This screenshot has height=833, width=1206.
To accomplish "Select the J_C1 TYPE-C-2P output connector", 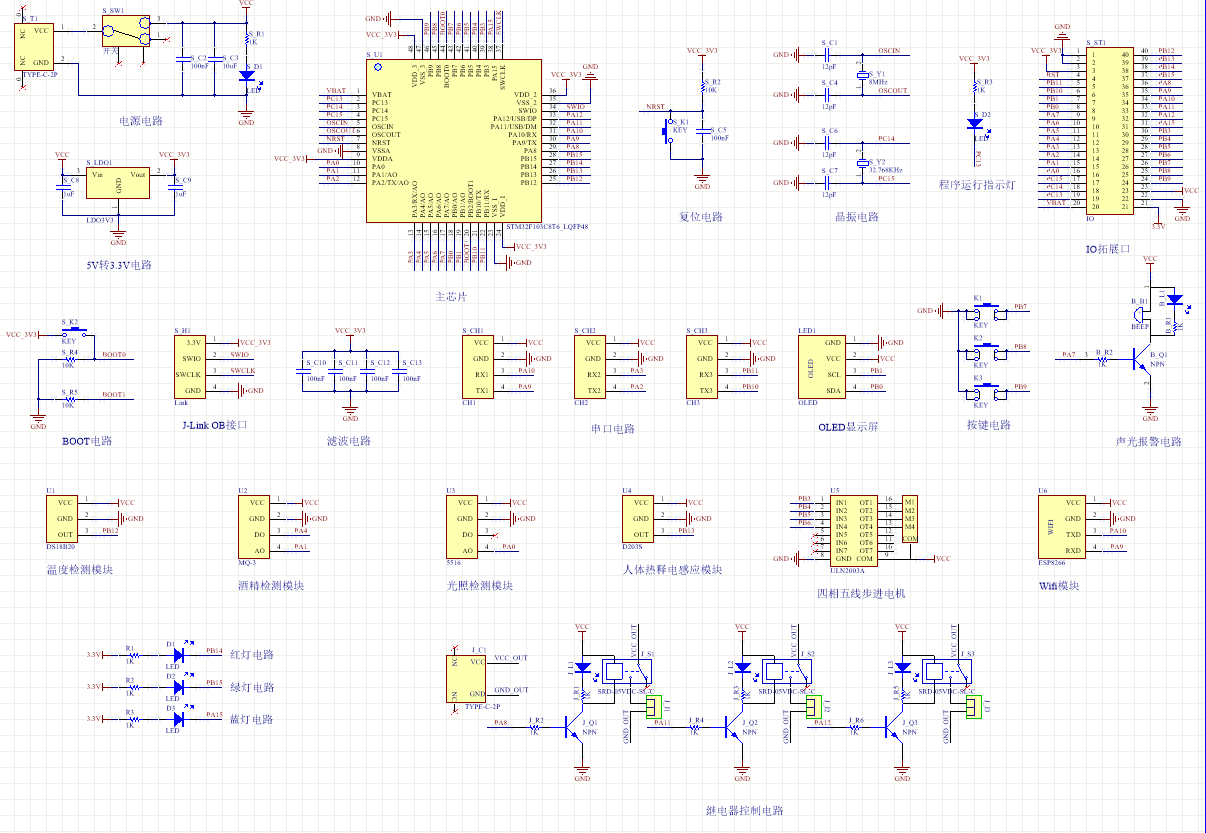I will tap(467, 679).
